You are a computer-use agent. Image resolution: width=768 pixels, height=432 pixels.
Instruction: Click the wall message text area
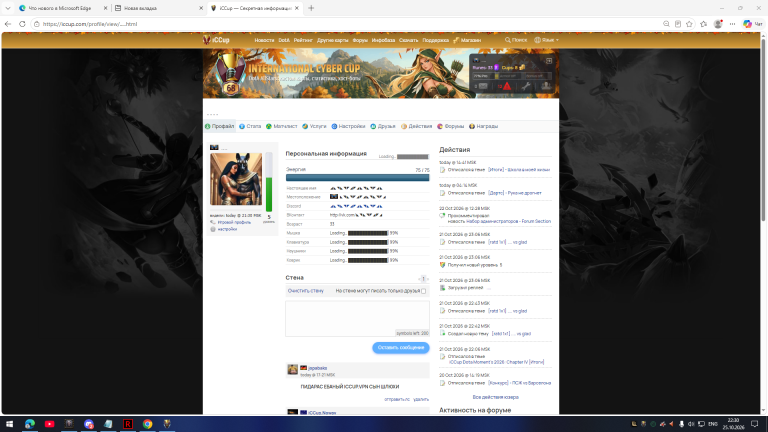358,319
